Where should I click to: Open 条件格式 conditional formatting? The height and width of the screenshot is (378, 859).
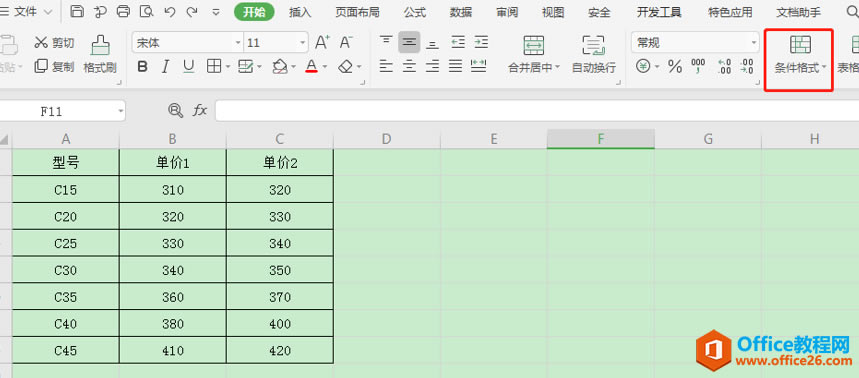point(799,55)
